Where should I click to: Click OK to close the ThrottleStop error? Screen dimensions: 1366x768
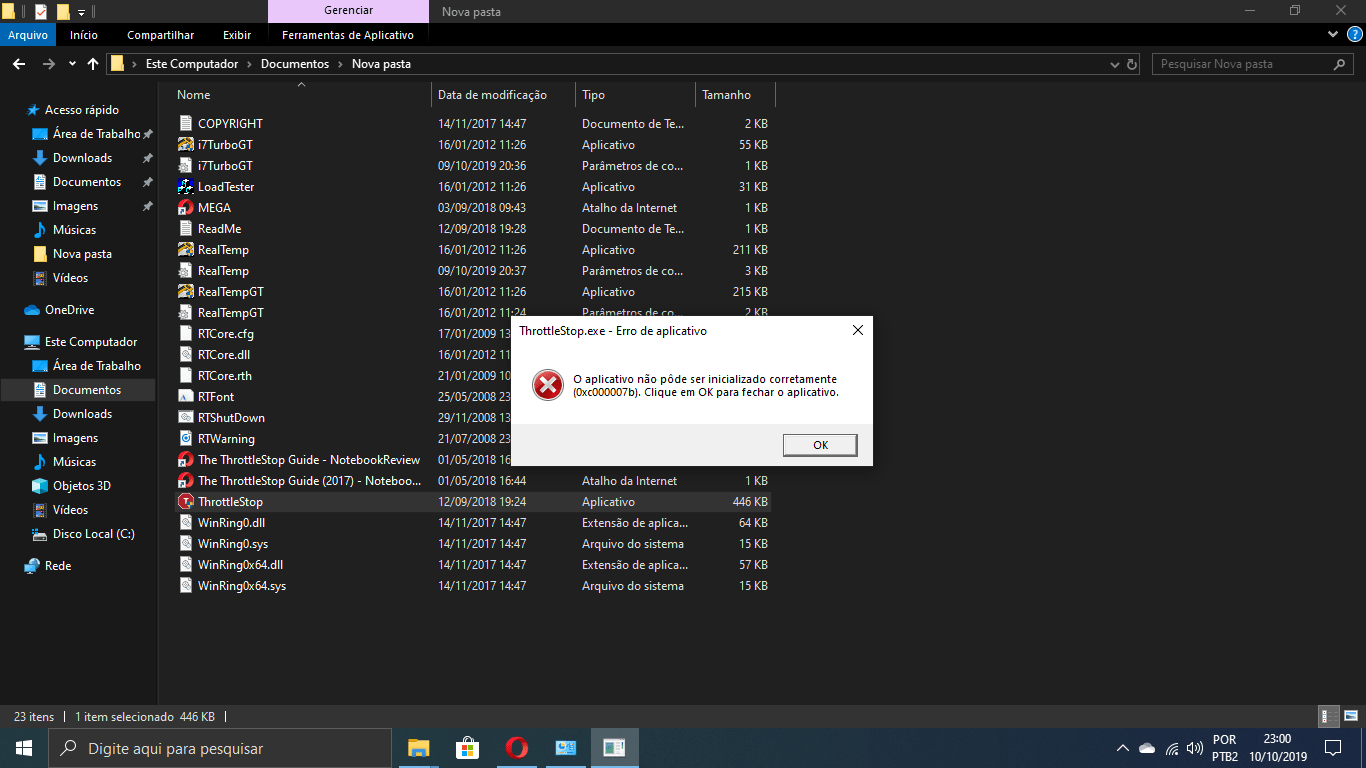[x=820, y=444]
